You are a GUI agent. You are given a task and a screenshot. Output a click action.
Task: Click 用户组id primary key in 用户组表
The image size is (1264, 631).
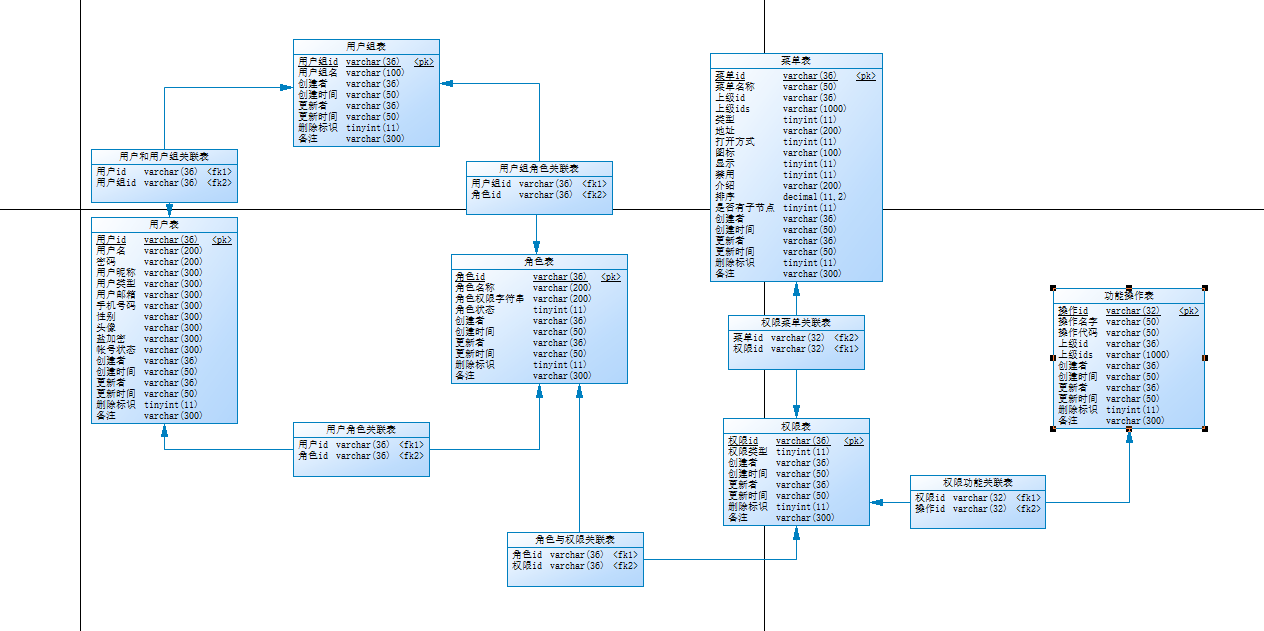(366, 62)
